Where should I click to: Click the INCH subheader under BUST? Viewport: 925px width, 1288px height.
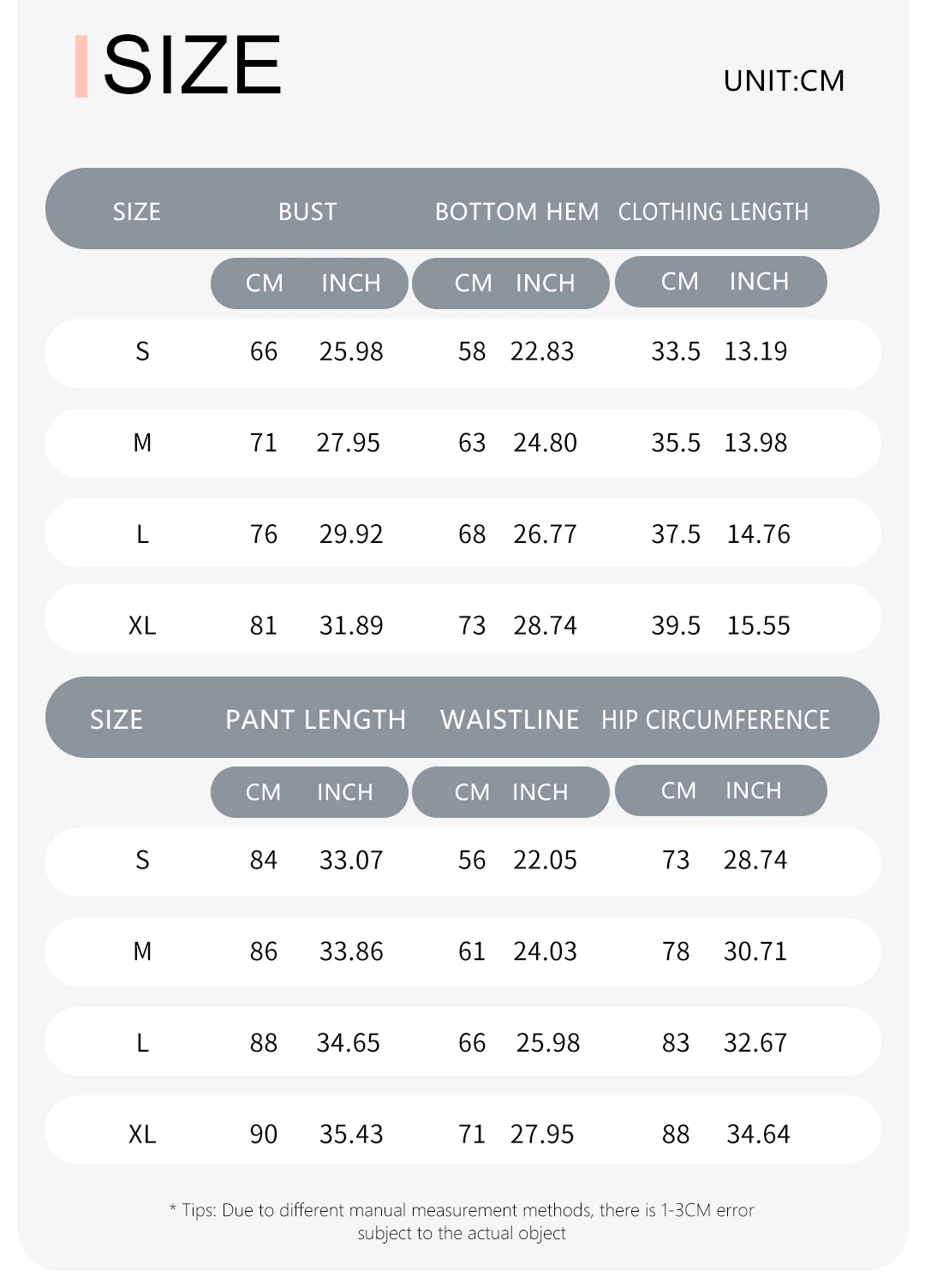click(350, 283)
